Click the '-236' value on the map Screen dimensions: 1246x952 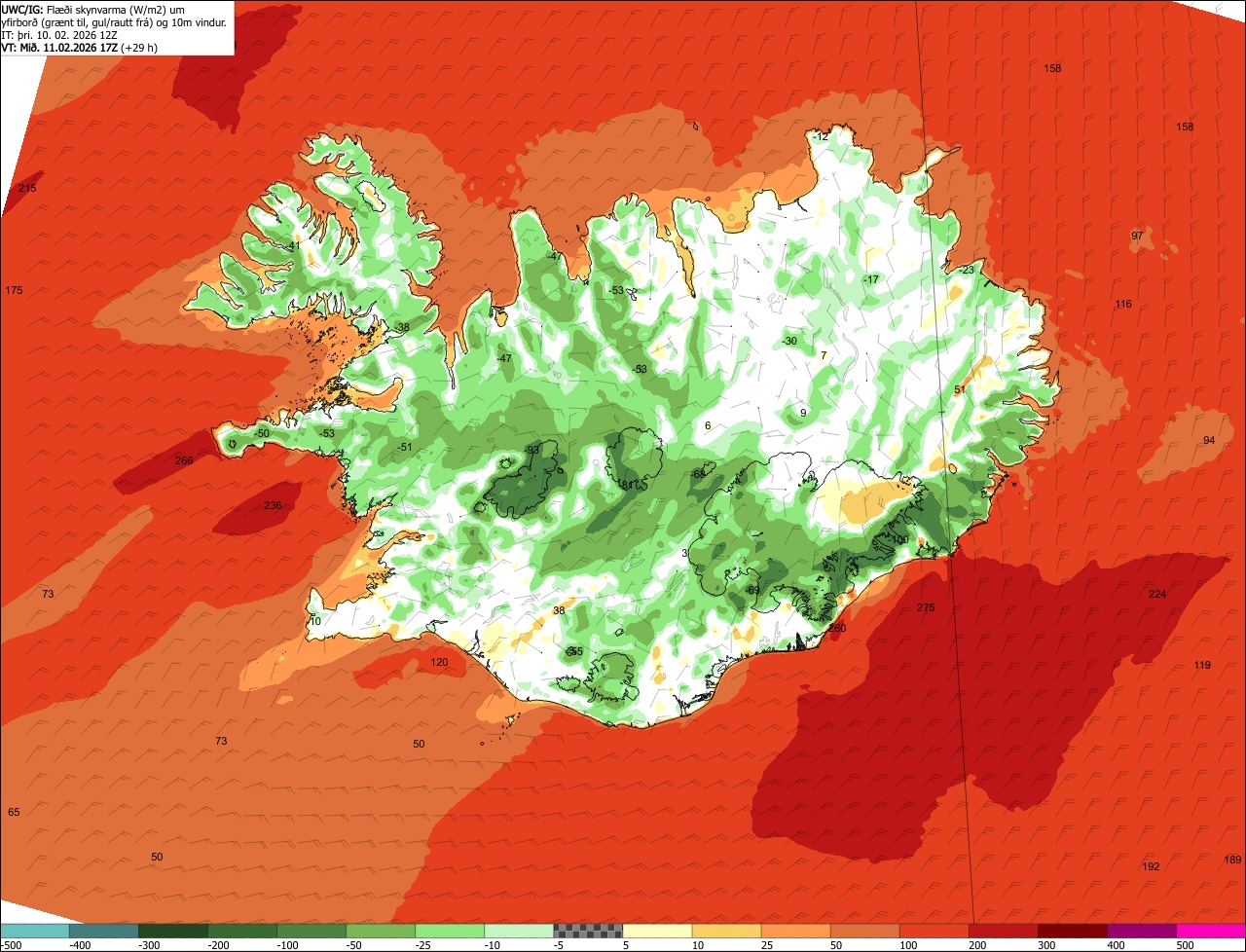[x=272, y=505]
